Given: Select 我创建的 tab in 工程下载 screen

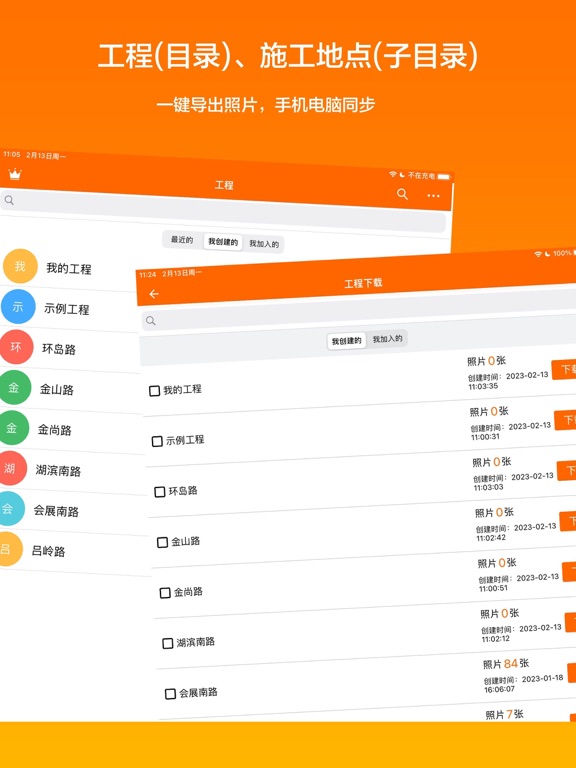Looking at the screenshot, I should tap(346, 341).
